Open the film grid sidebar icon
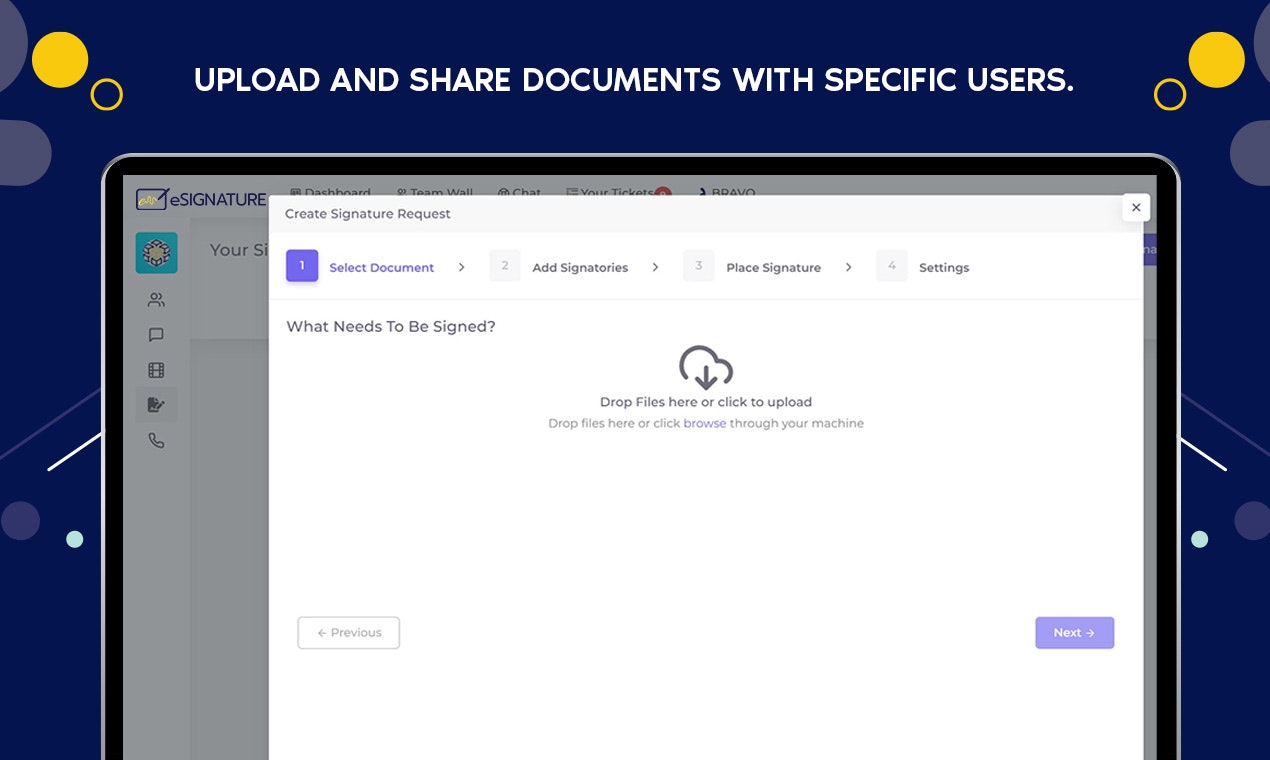Screen dimensions: 1270x760 [156, 370]
